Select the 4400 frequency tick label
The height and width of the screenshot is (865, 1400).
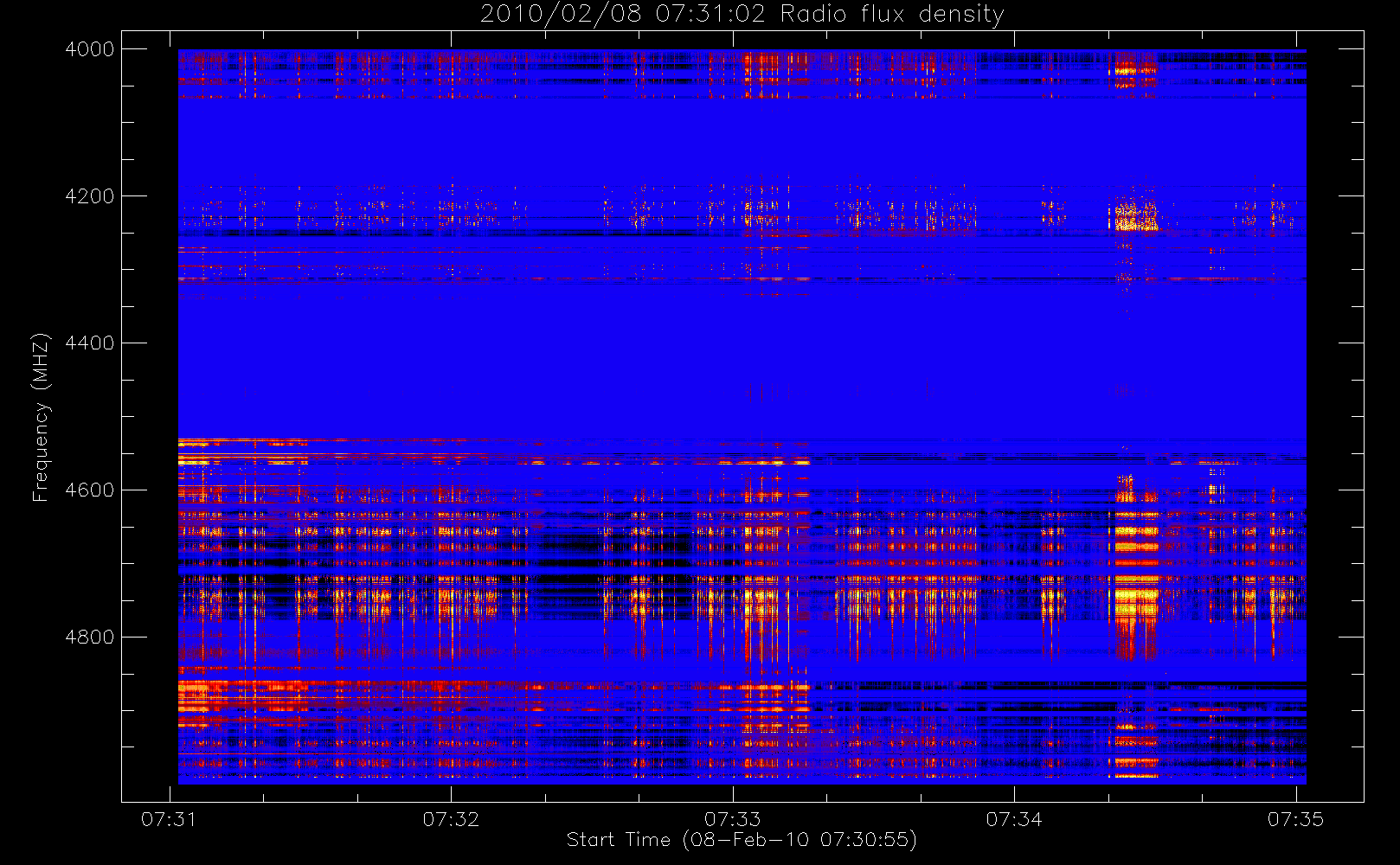(x=90, y=343)
